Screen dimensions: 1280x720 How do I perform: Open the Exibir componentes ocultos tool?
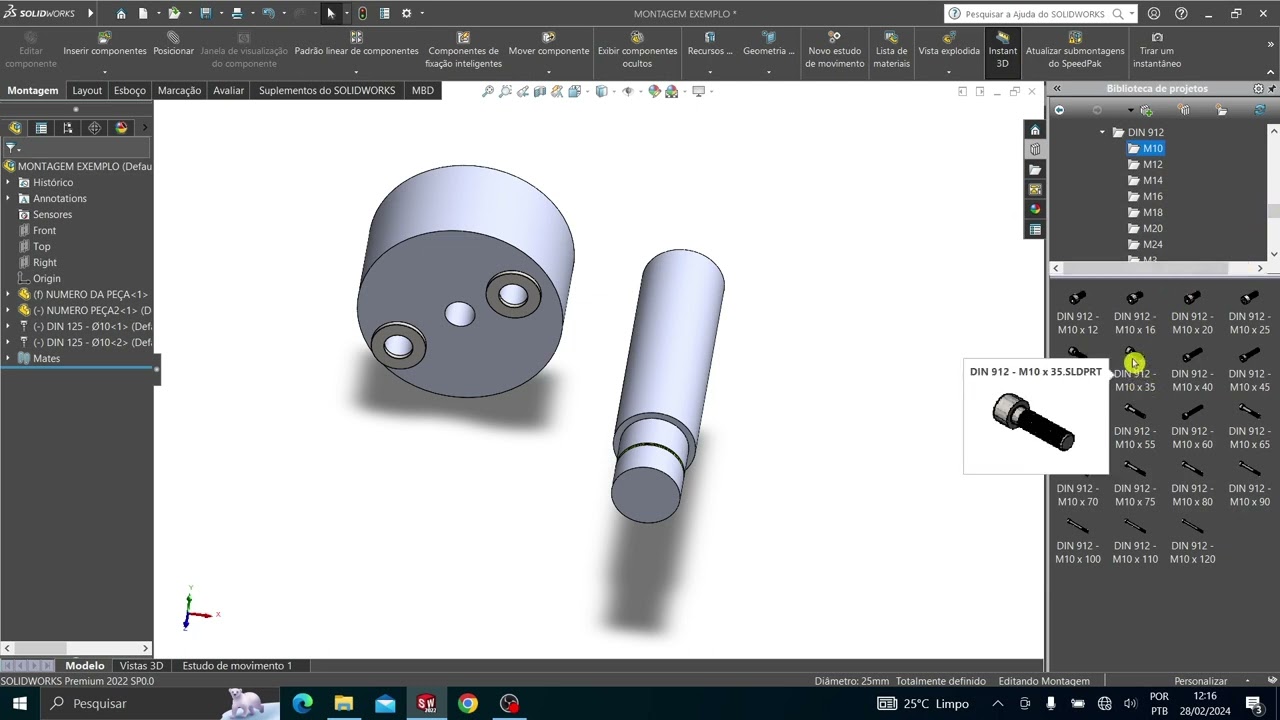click(637, 50)
